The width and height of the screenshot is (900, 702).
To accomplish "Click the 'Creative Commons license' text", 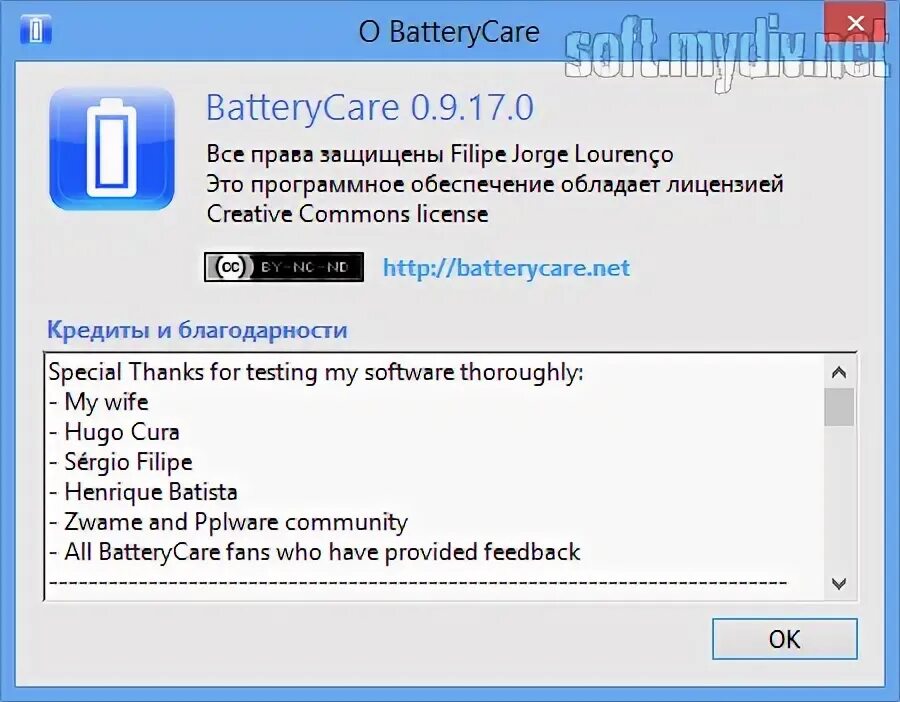I will (347, 214).
